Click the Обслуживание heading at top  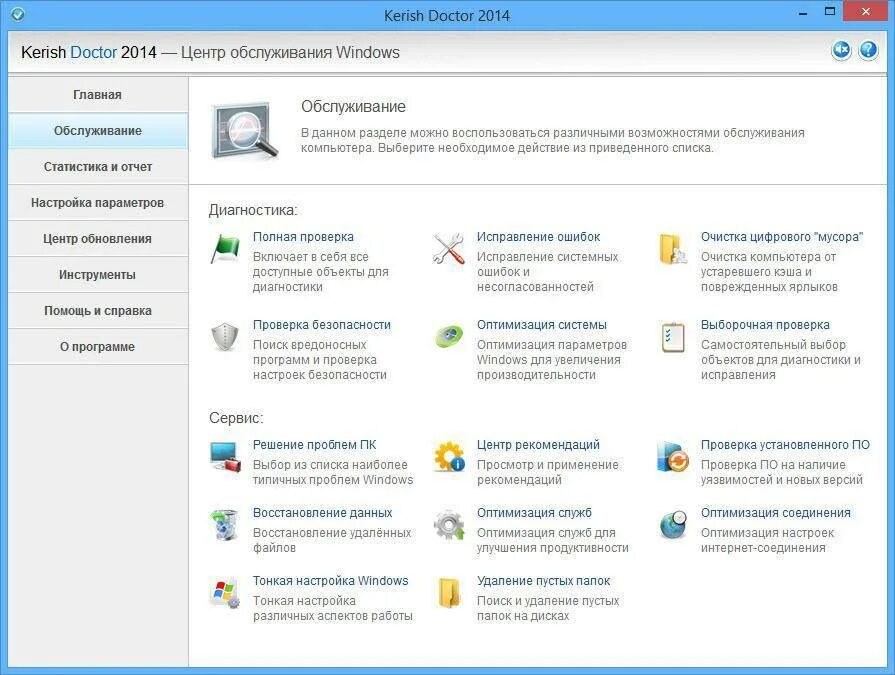tap(353, 107)
